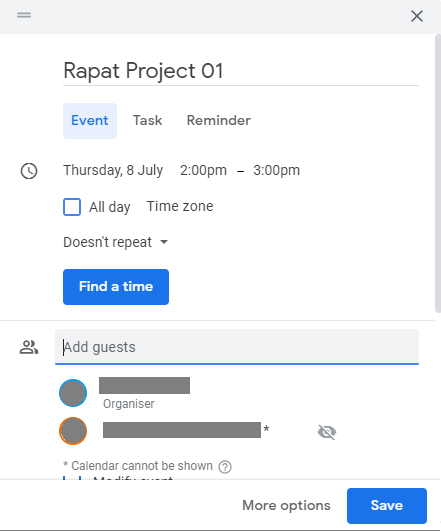Viewport: 441px width, 531px height.
Task: Click the Time zone link
Action: pos(180,206)
